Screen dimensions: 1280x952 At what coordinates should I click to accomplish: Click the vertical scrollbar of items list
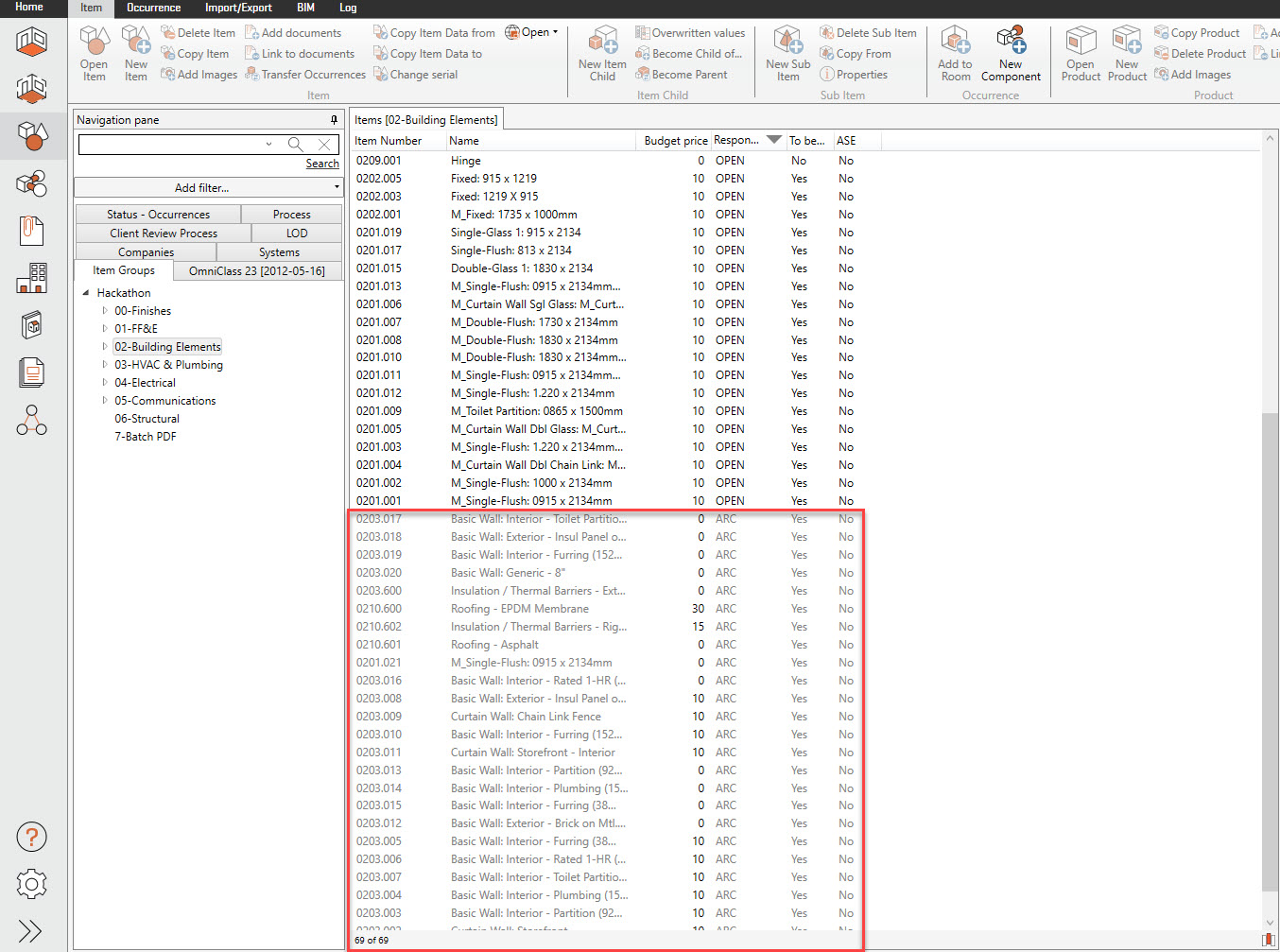[1270, 567]
